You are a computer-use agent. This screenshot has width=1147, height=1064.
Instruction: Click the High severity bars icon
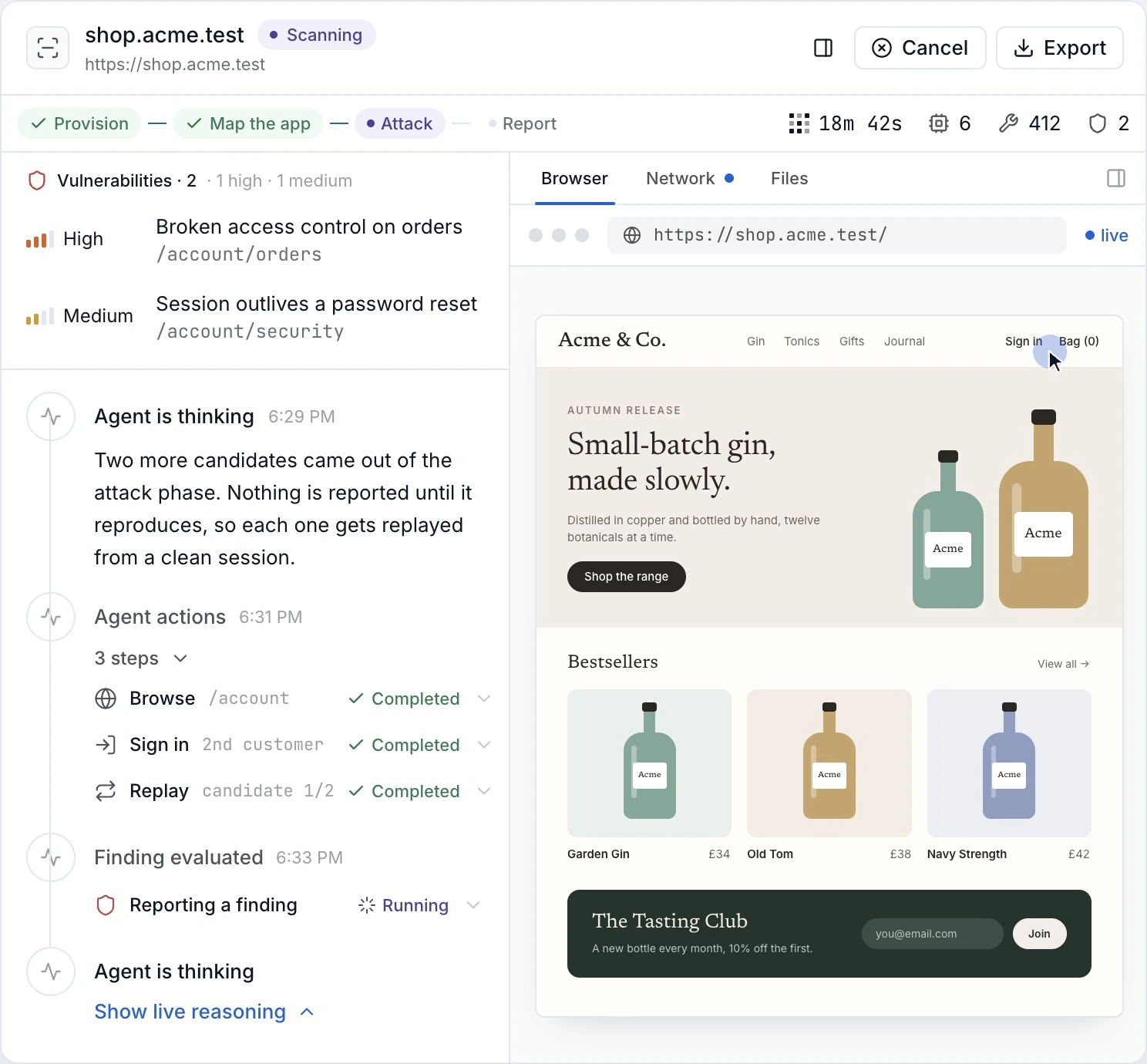(x=40, y=239)
